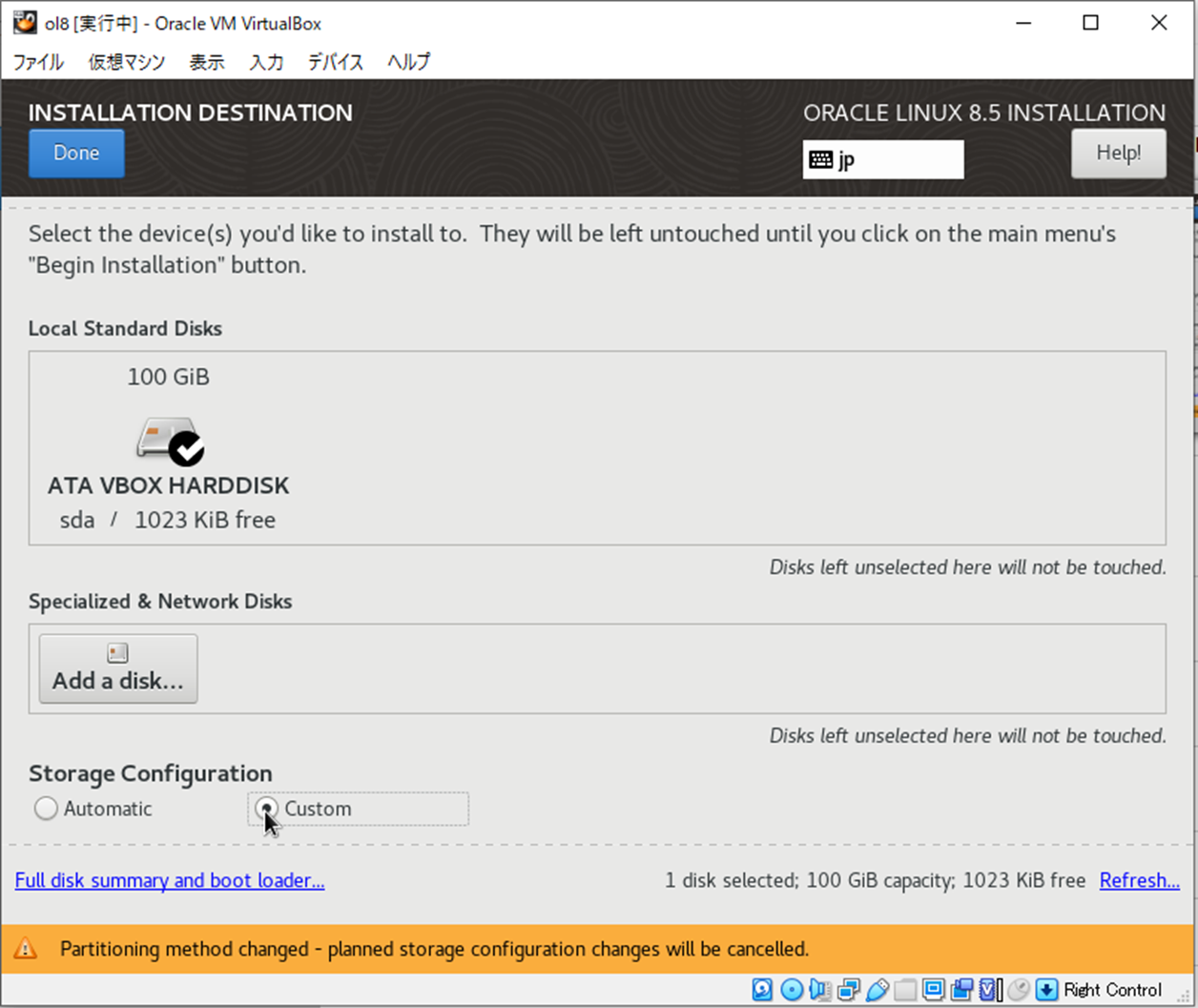Minimize the VirtualBox window

1024,23
